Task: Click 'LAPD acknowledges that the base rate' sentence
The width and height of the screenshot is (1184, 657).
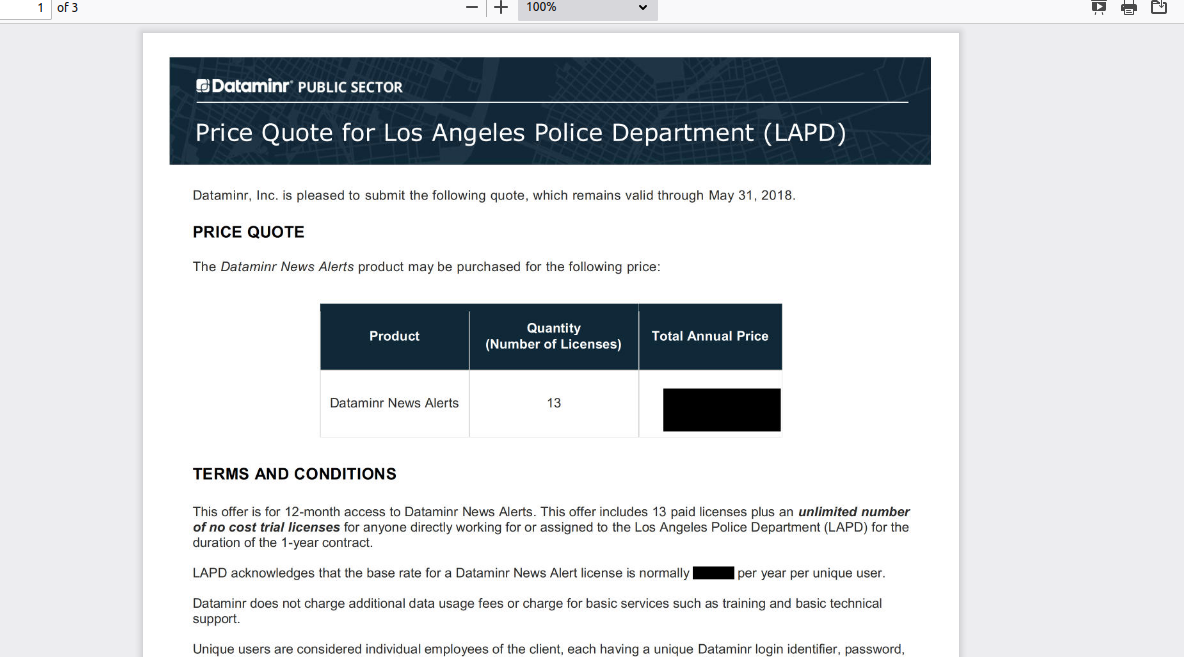Action: click(x=539, y=573)
